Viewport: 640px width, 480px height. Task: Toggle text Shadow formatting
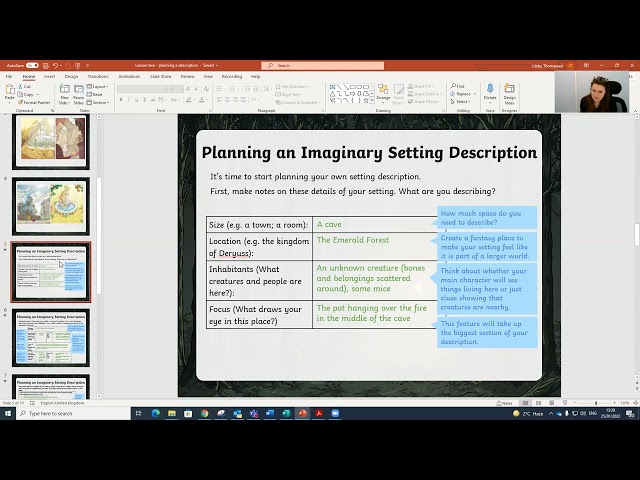click(x=144, y=100)
